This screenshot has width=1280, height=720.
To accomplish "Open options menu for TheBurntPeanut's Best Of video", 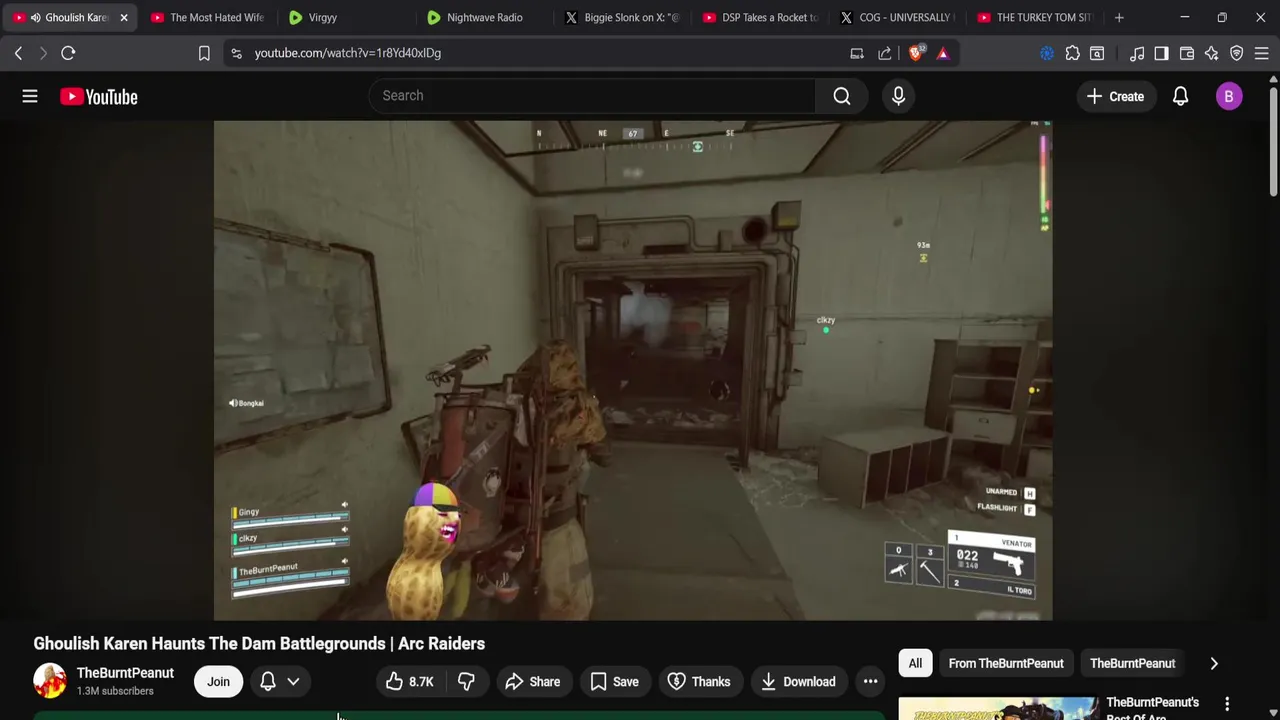I will point(1227,705).
